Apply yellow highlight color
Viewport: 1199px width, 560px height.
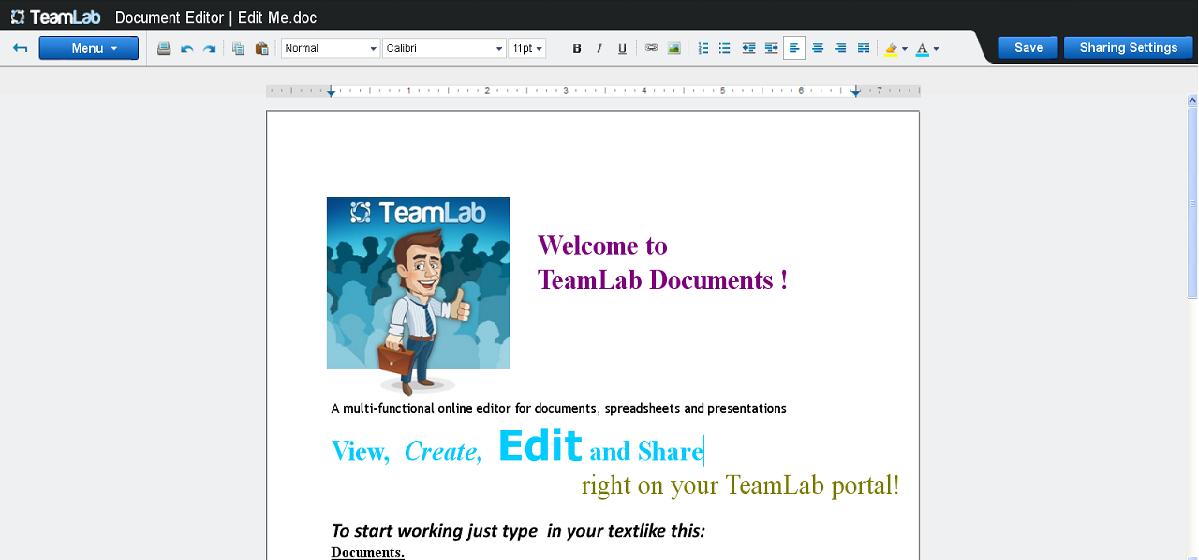[890, 49]
